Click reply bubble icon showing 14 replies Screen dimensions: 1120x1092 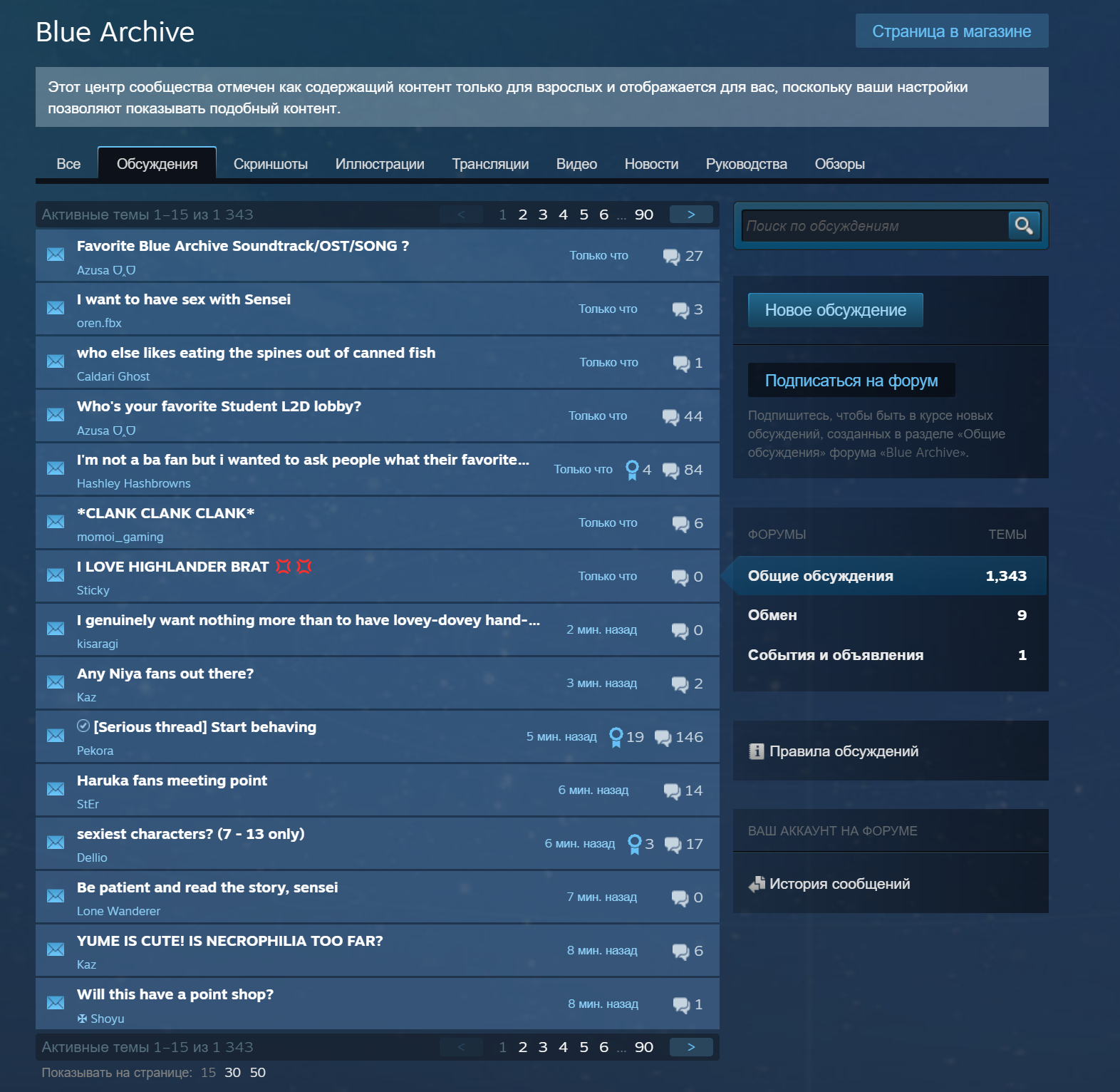coord(672,791)
